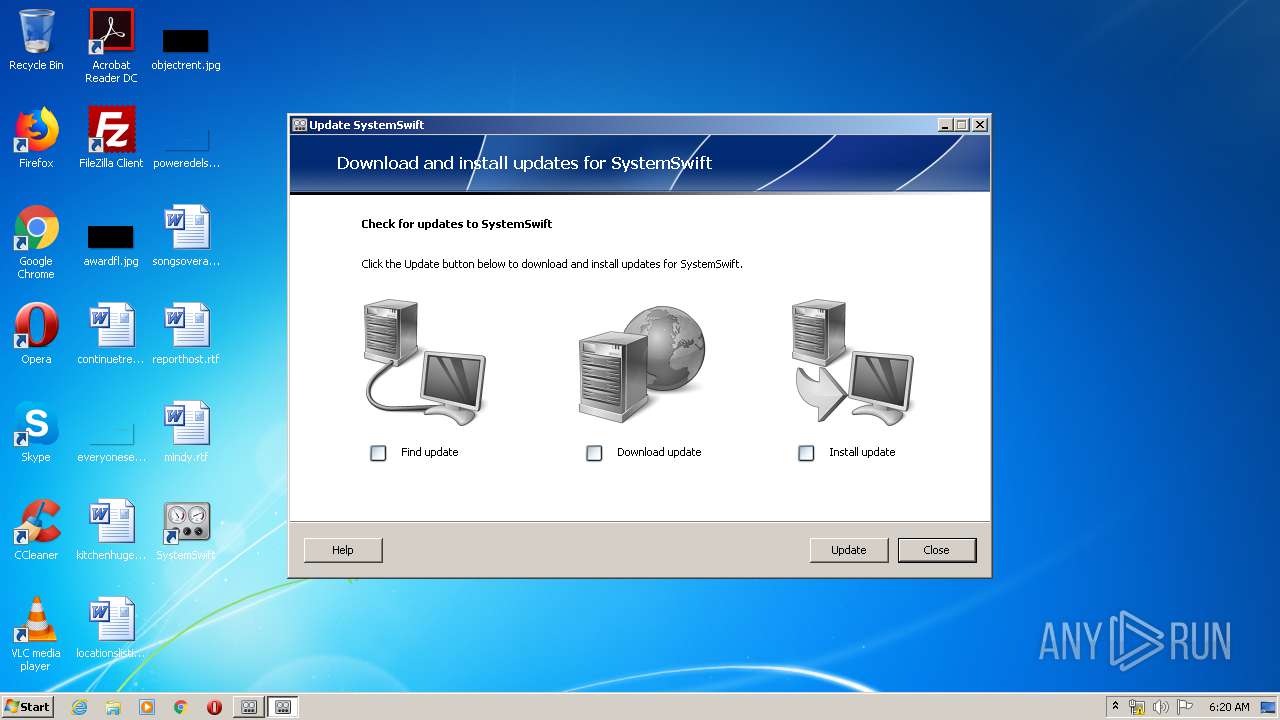Select the Opera desktop shortcut
This screenshot has height=720, width=1280.
(36, 334)
